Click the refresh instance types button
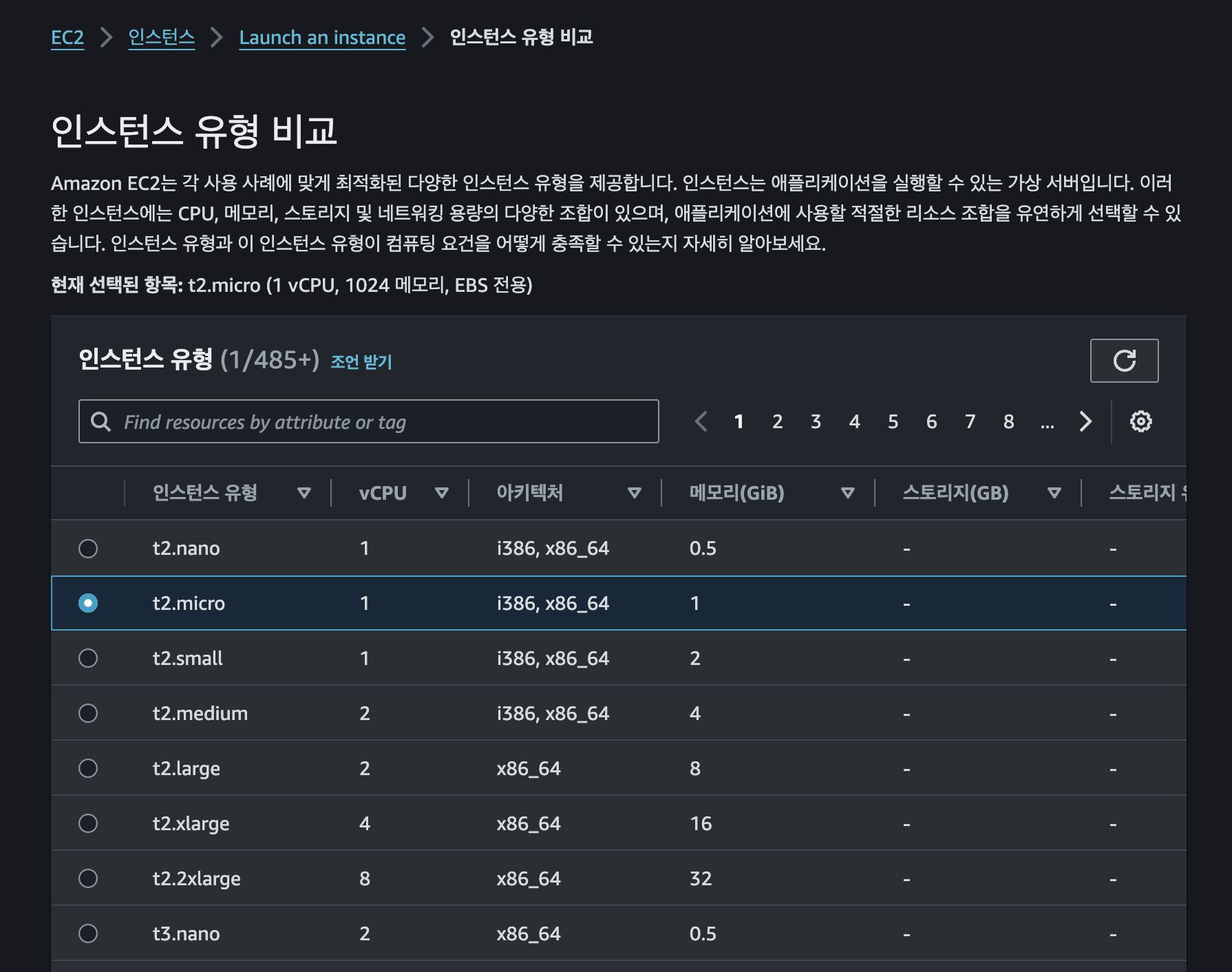 pos(1124,361)
